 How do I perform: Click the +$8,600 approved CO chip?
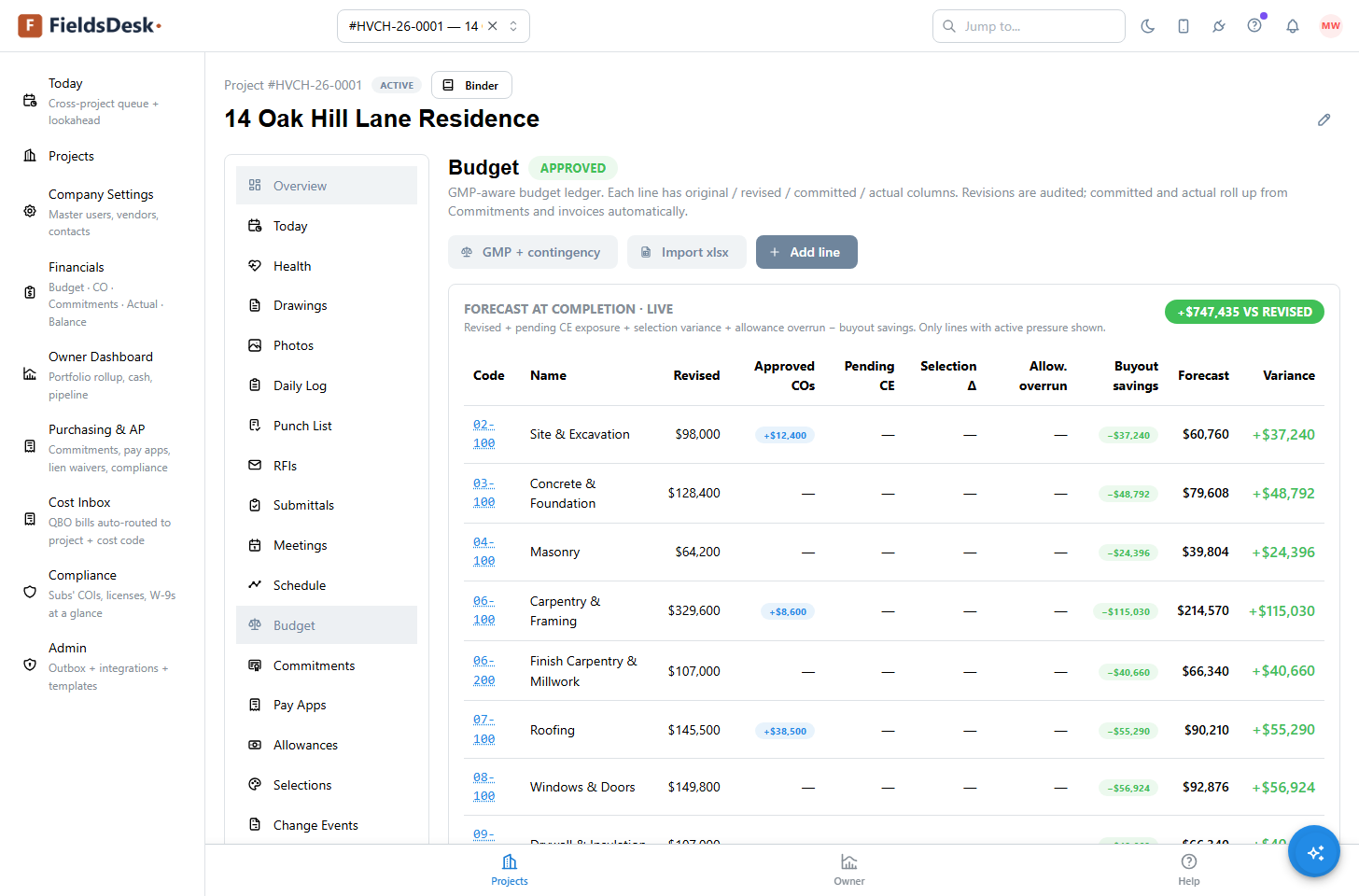coord(788,611)
